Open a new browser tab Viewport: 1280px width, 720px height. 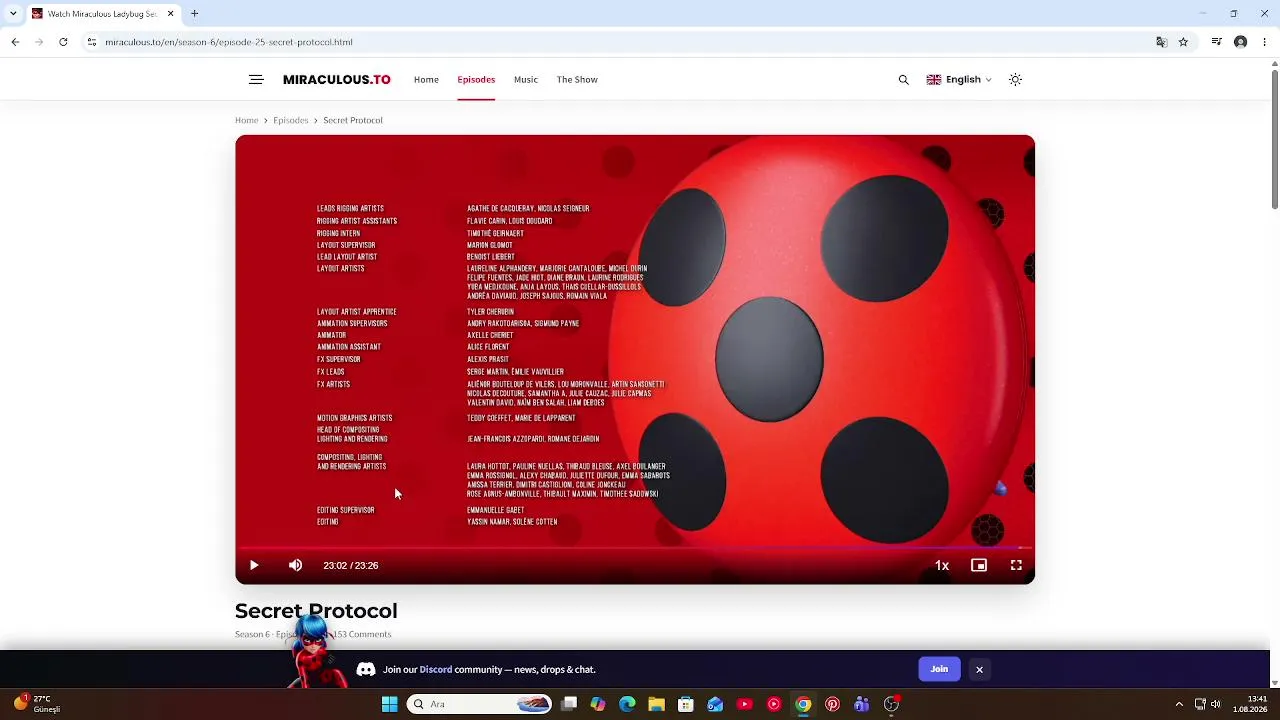(x=195, y=14)
